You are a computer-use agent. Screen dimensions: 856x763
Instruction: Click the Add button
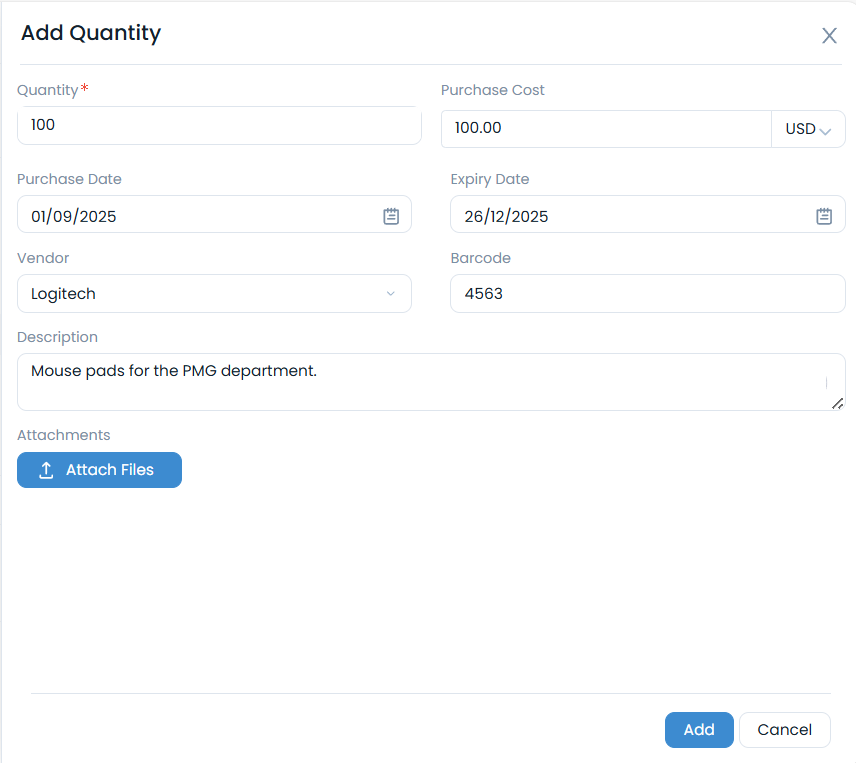click(x=699, y=730)
